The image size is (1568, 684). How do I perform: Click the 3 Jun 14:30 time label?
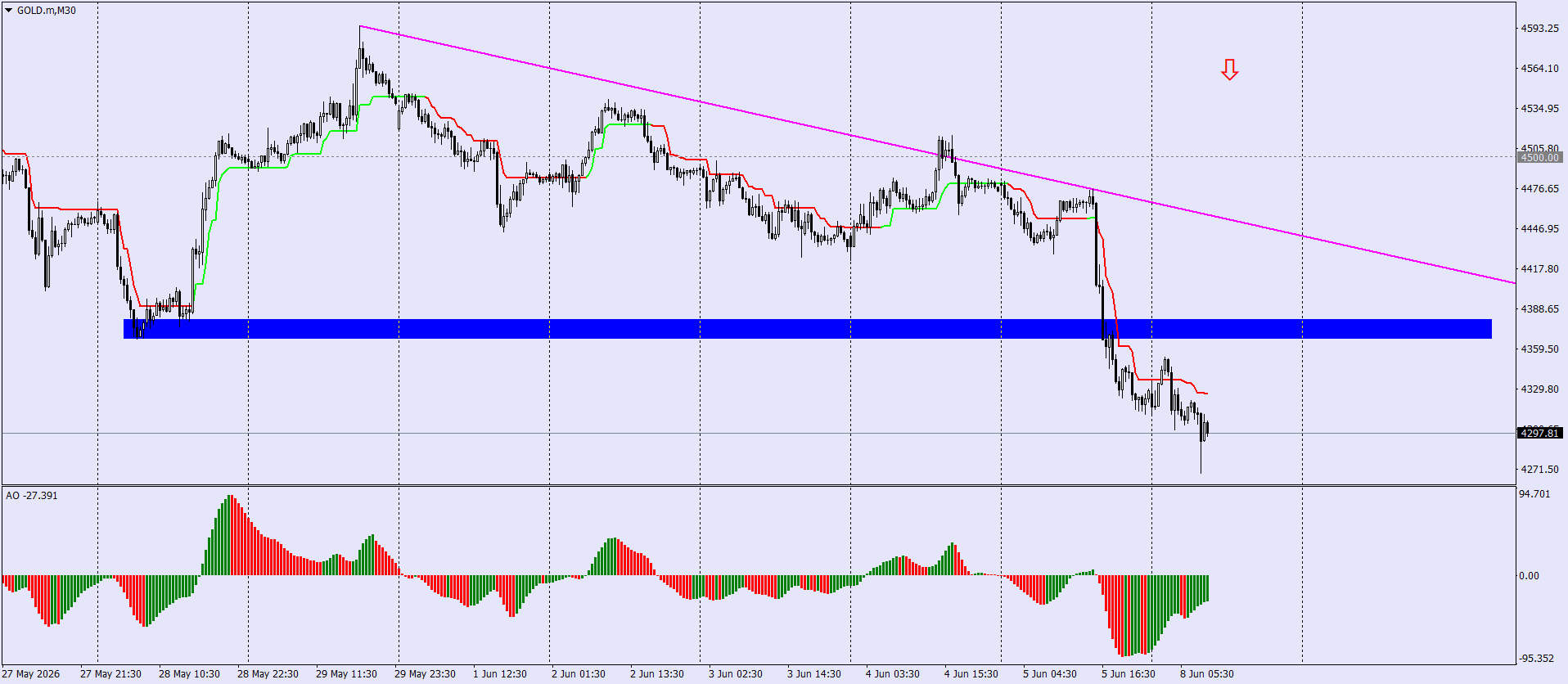[814, 674]
